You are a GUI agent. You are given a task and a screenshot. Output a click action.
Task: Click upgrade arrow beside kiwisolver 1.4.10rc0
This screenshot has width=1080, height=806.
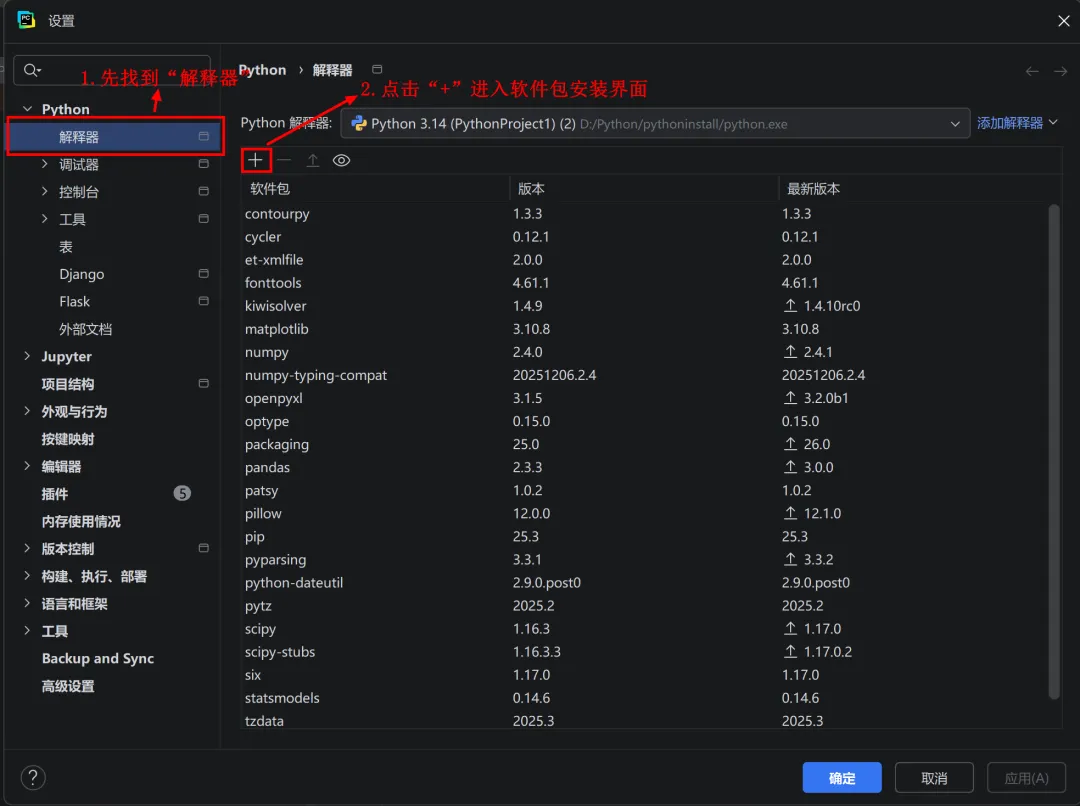(790, 305)
